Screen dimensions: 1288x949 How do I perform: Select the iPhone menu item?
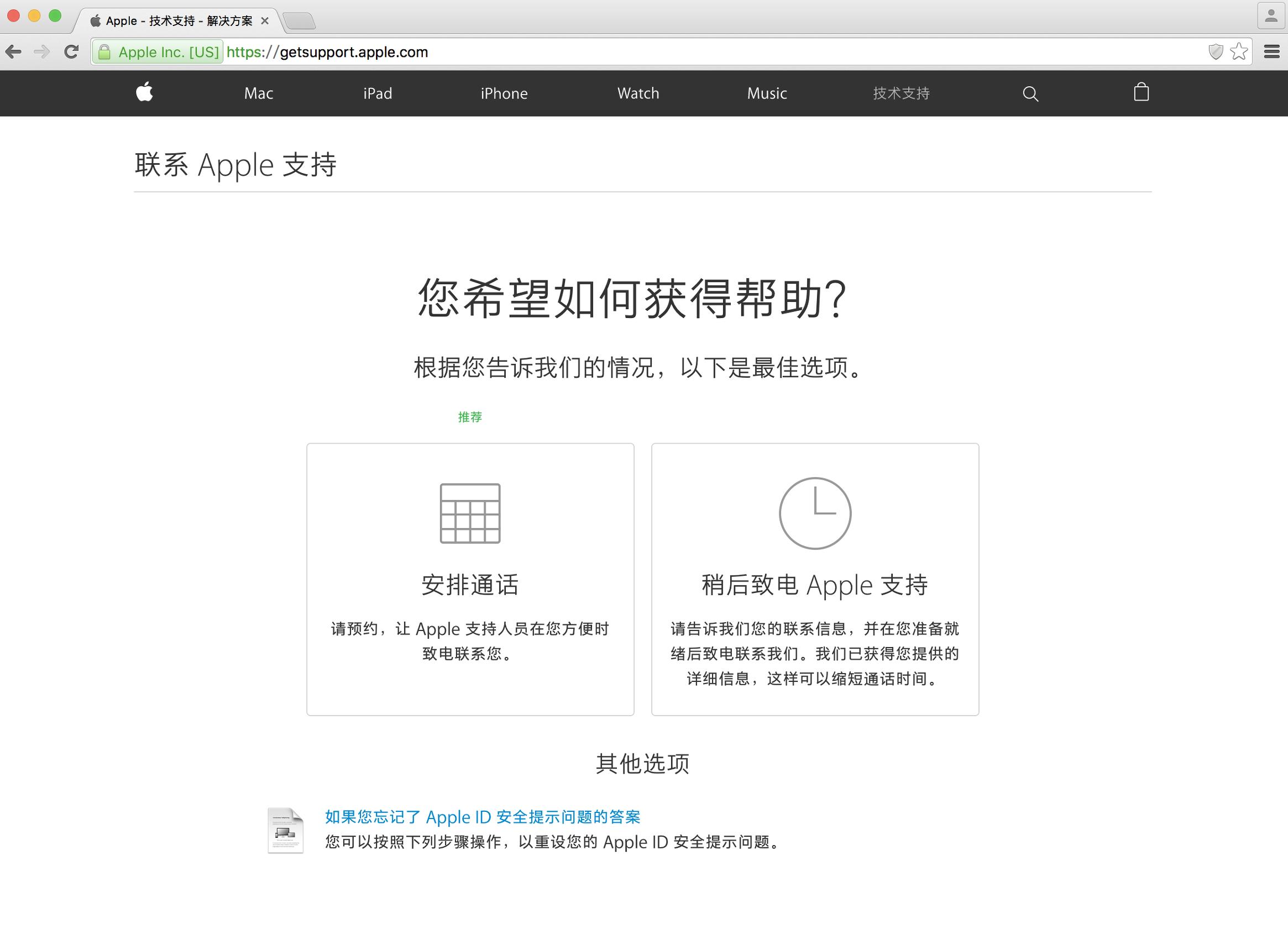[x=504, y=93]
